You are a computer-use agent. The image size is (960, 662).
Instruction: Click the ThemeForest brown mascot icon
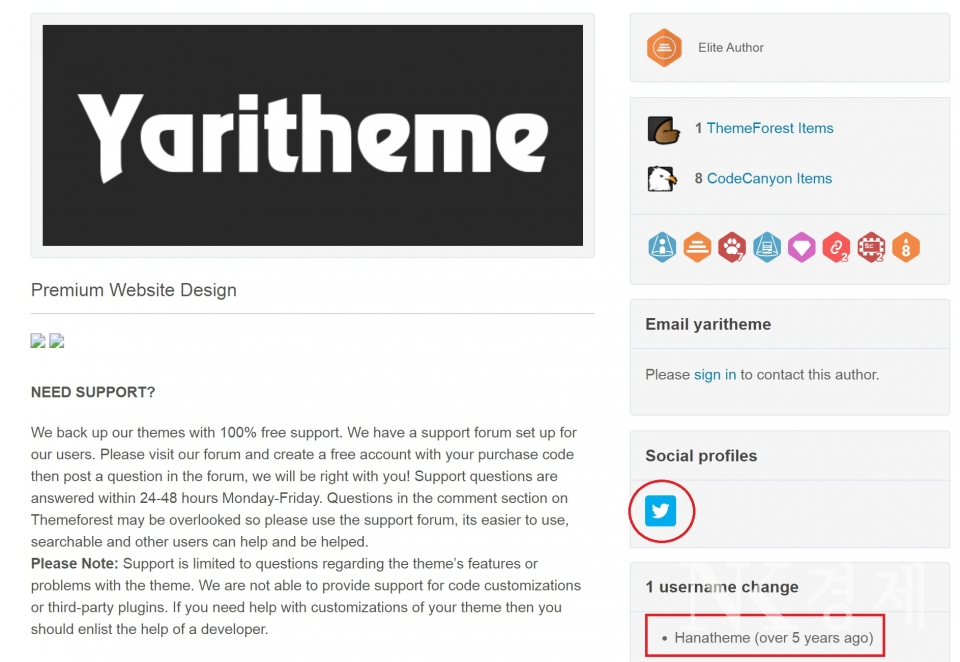[663, 129]
